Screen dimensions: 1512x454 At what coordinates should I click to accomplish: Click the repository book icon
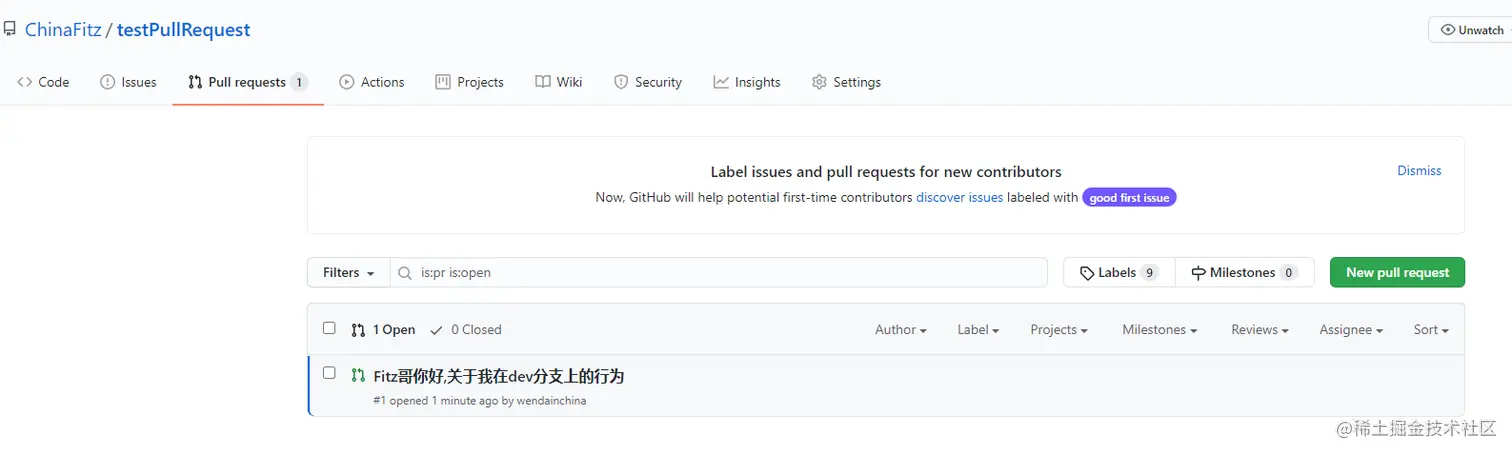9,30
